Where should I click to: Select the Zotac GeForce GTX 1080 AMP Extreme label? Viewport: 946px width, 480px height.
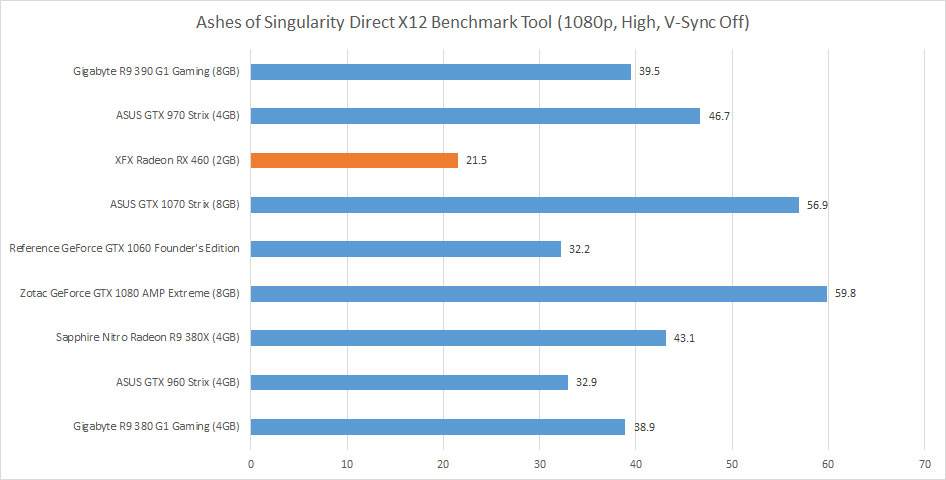(130, 293)
